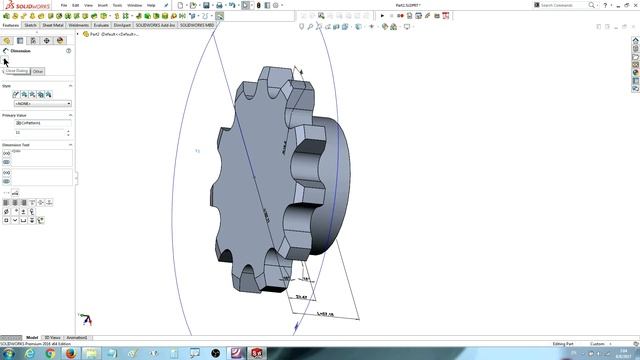The width and height of the screenshot is (640, 360).
Task: Open the Tools menu
Action: click(117, 5)
